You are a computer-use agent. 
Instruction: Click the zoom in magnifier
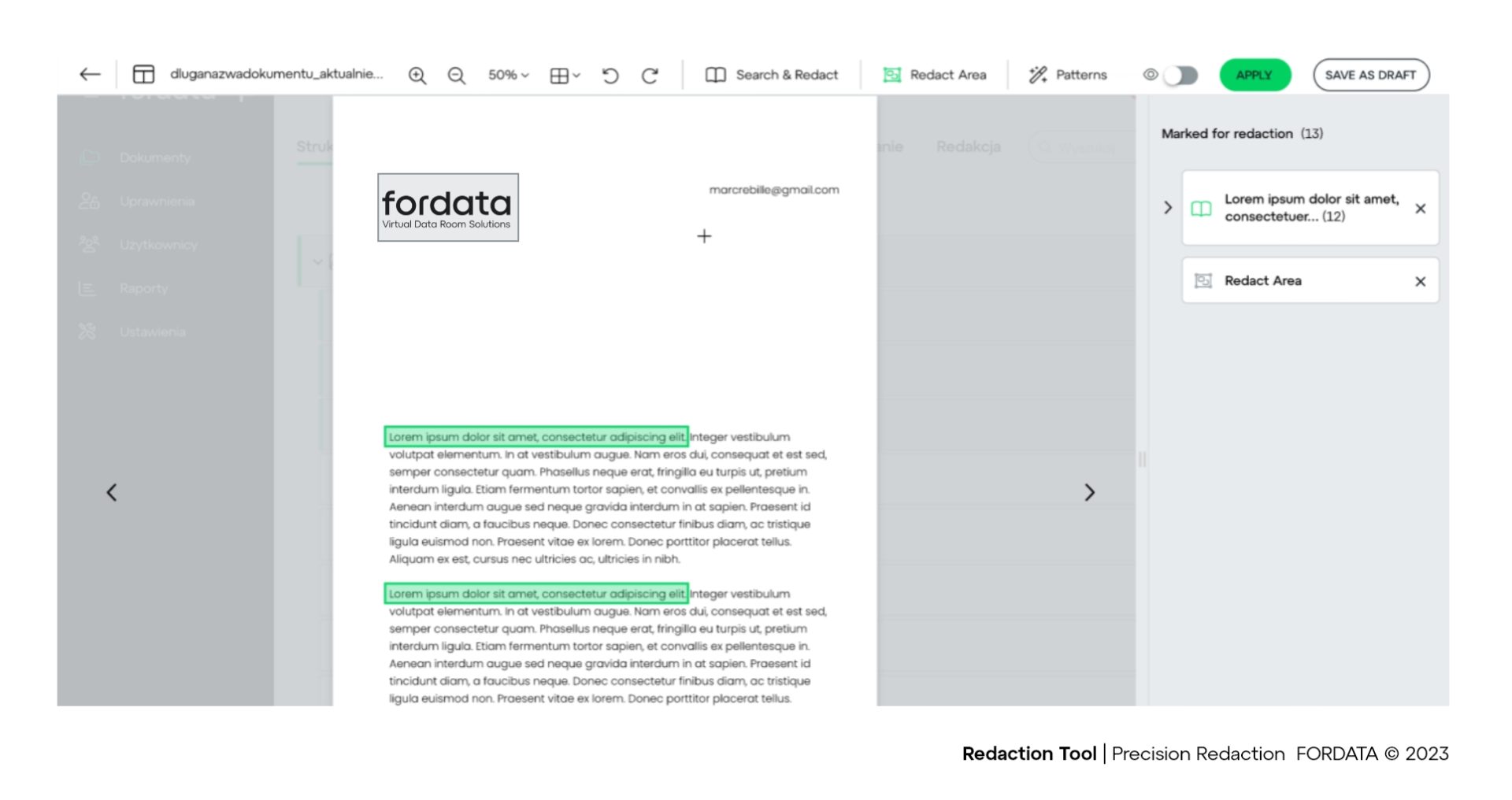point(417,76)
